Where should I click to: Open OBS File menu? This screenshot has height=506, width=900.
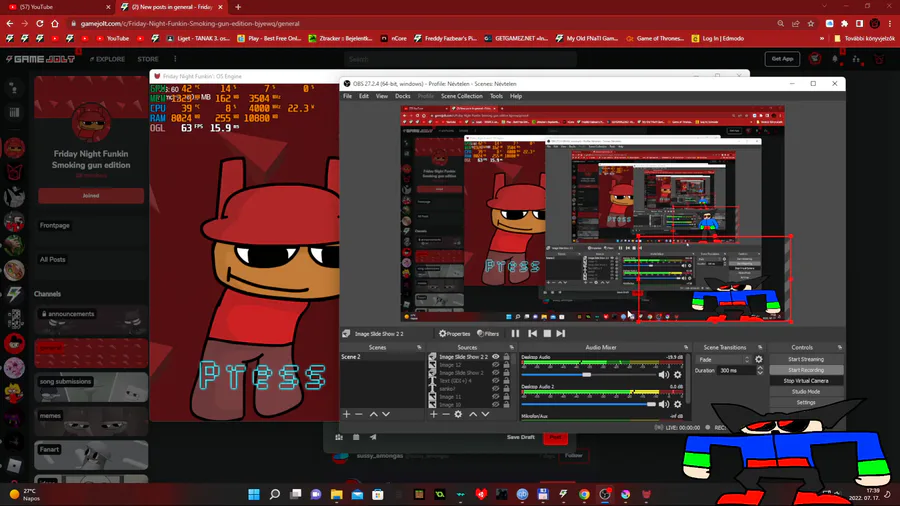click(348, 96)
